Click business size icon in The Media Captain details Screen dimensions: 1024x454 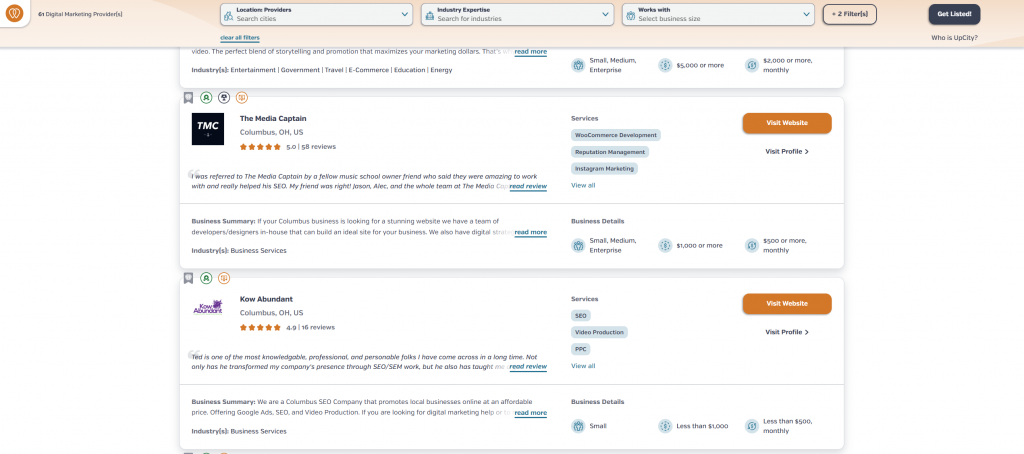[x=578, y=246]
